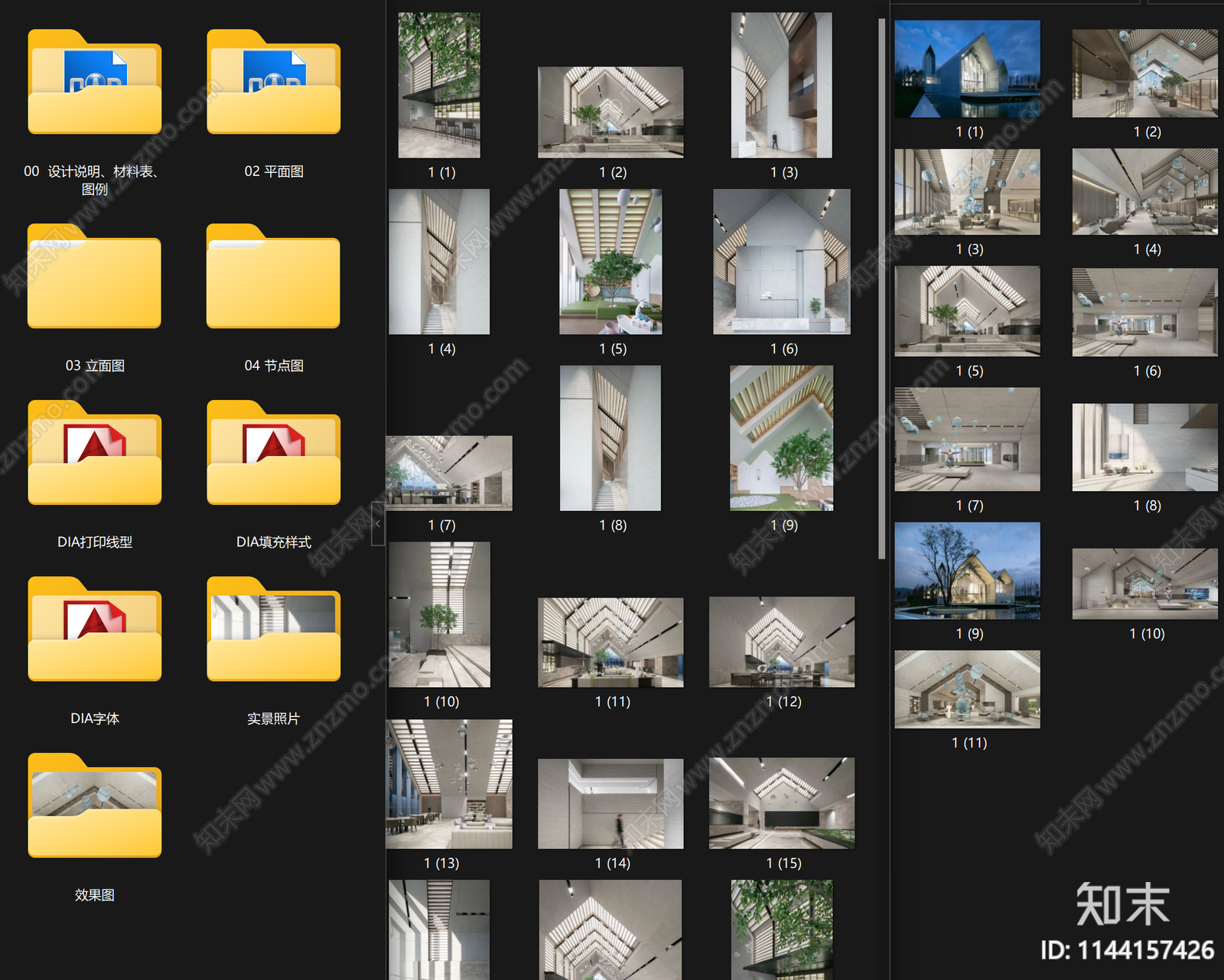The width and height of the screenshot is (1224, 980).
Task: Select middle panel photo 1 (9)
Action: 782,438
